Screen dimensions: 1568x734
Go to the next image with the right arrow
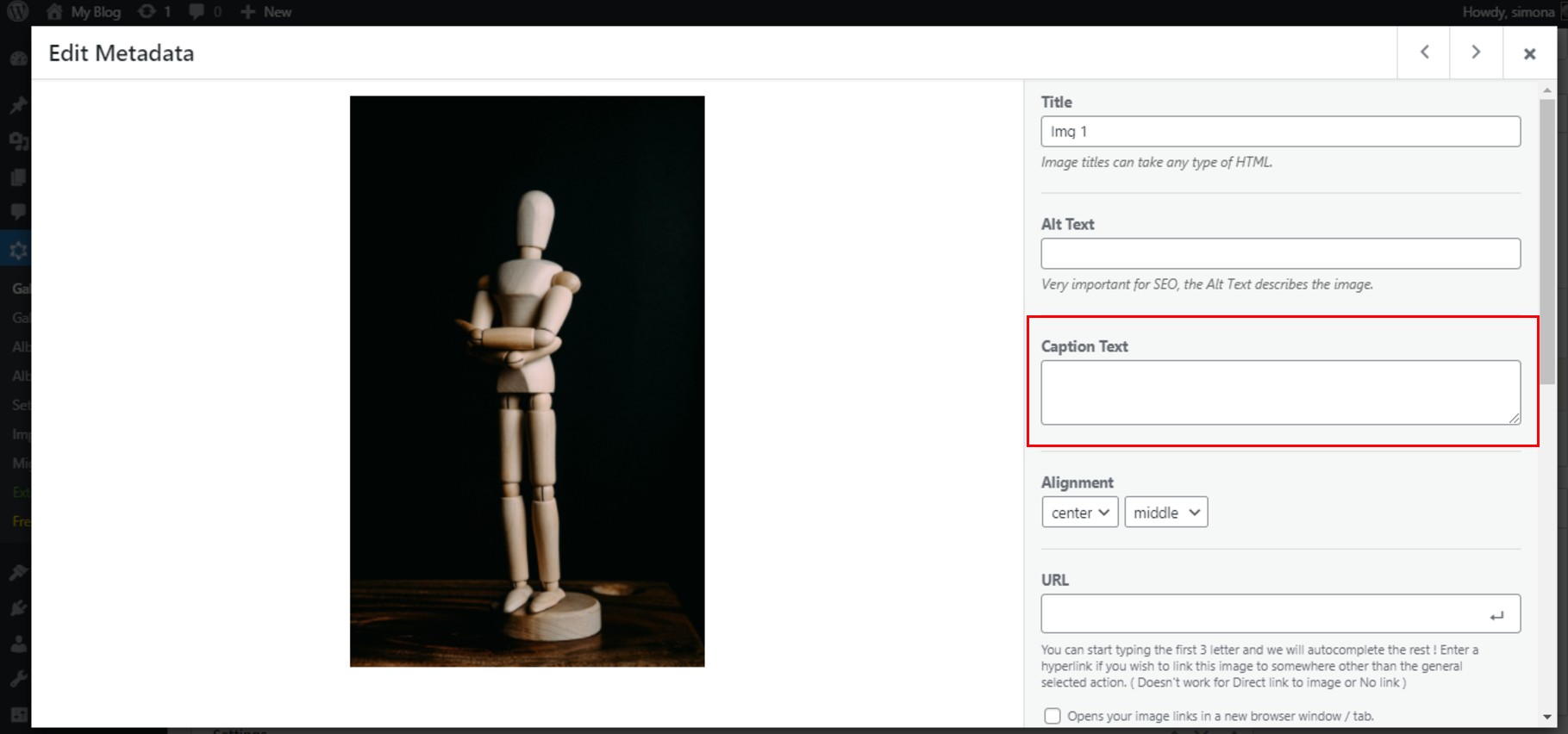(x=1476, y=53)
